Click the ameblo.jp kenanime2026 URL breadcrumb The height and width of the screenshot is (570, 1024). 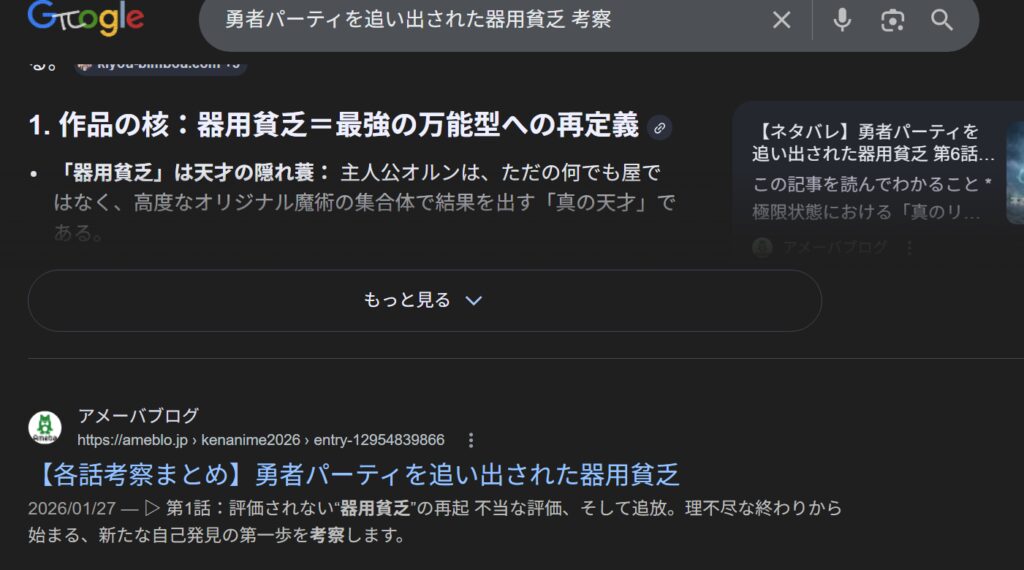pos(261,440)
